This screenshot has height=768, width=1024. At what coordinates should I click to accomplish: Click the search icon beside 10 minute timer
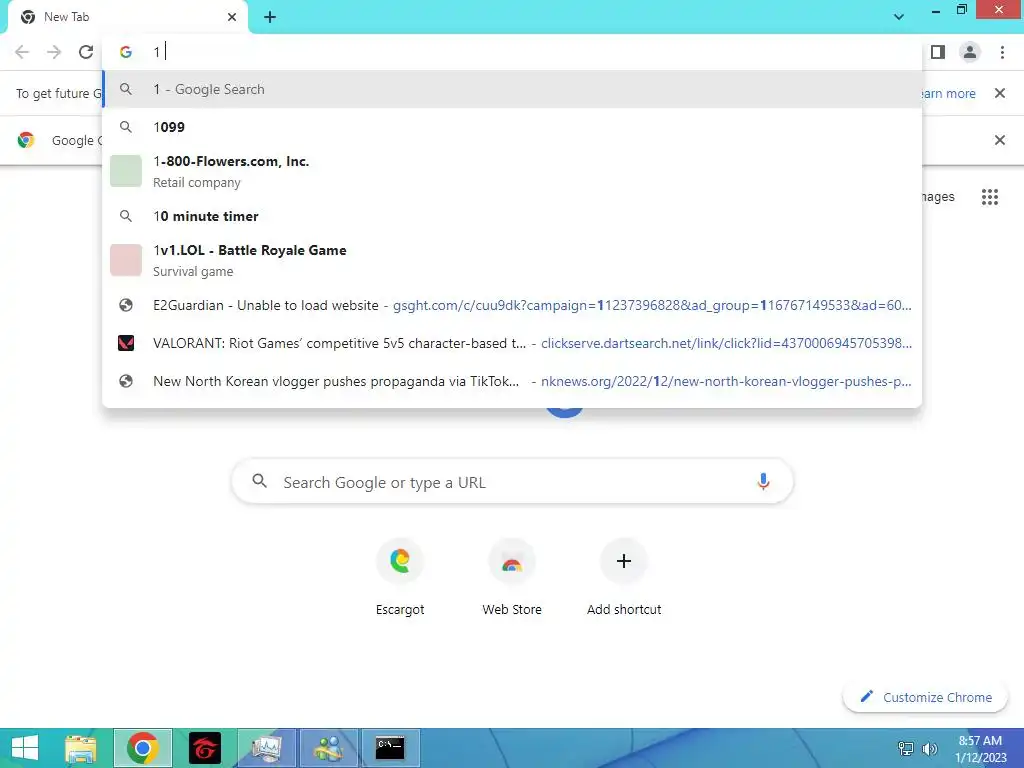125,216
